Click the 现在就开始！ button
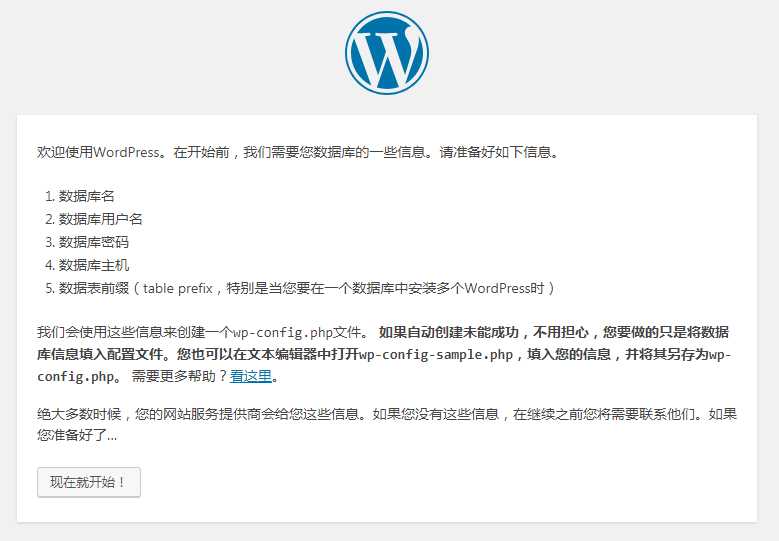 click(89, 482)
